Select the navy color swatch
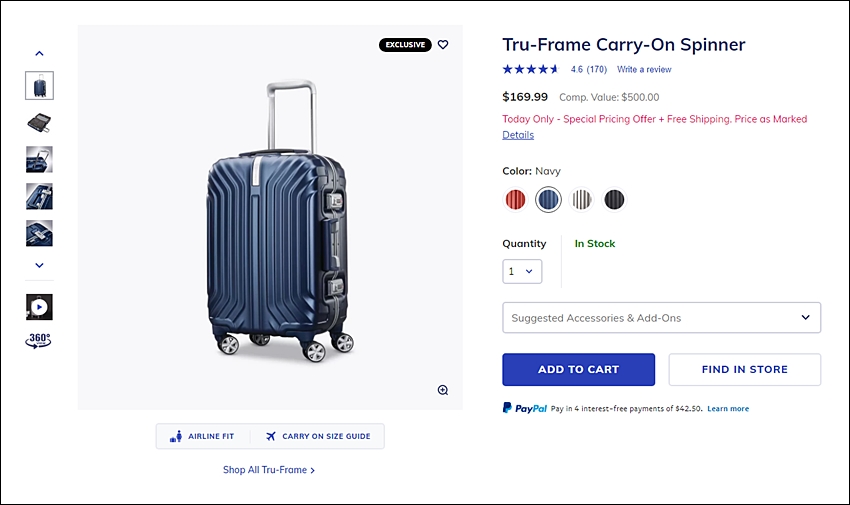850x505 pixels. tap(548, 199)
